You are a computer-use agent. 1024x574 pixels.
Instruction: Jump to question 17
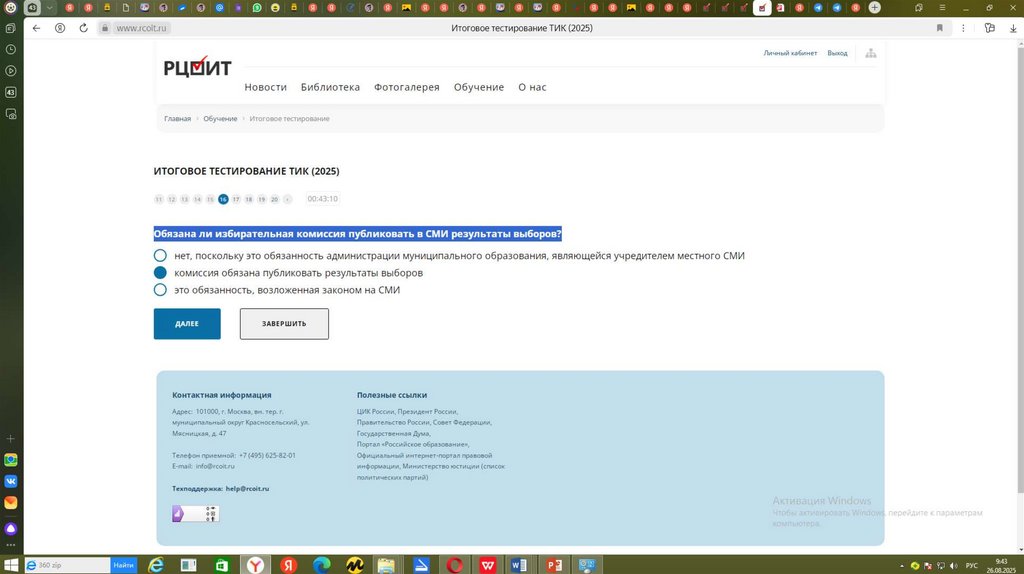pos(236,199)
